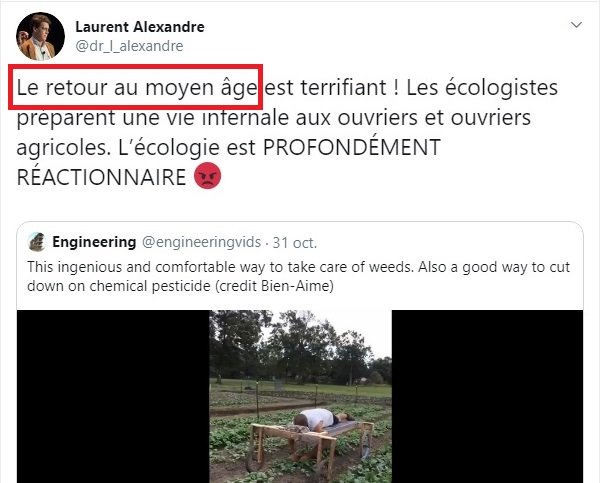The width and height of the screenshot is (604, 483).
Task: Open quoted tweet text about weeds
Action: [x=299, y=277]
